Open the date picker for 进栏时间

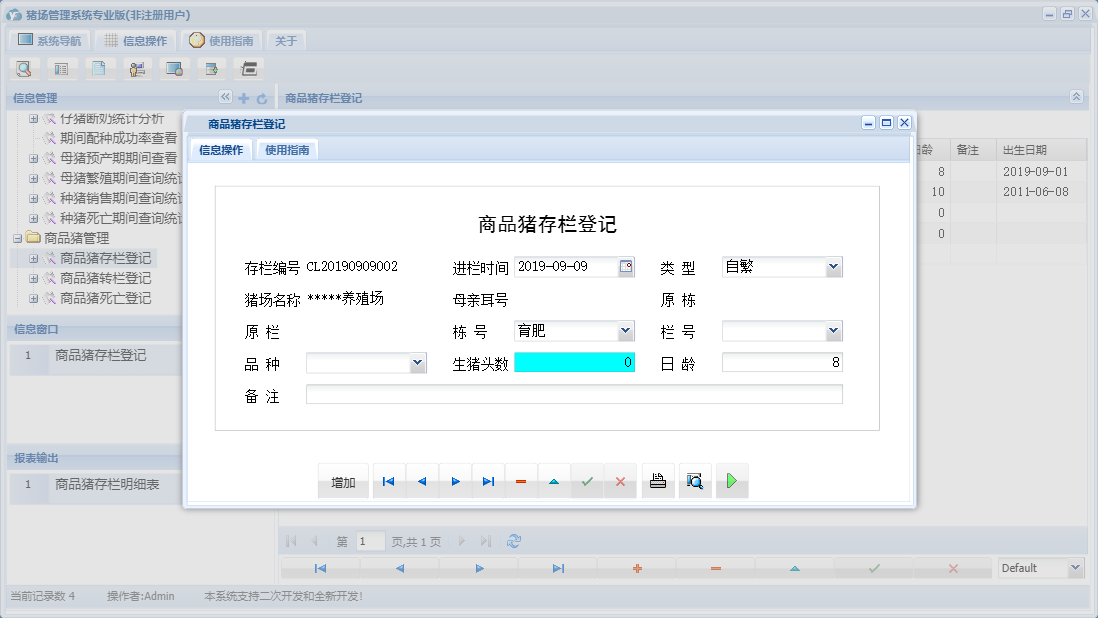[x=628, y=267]
